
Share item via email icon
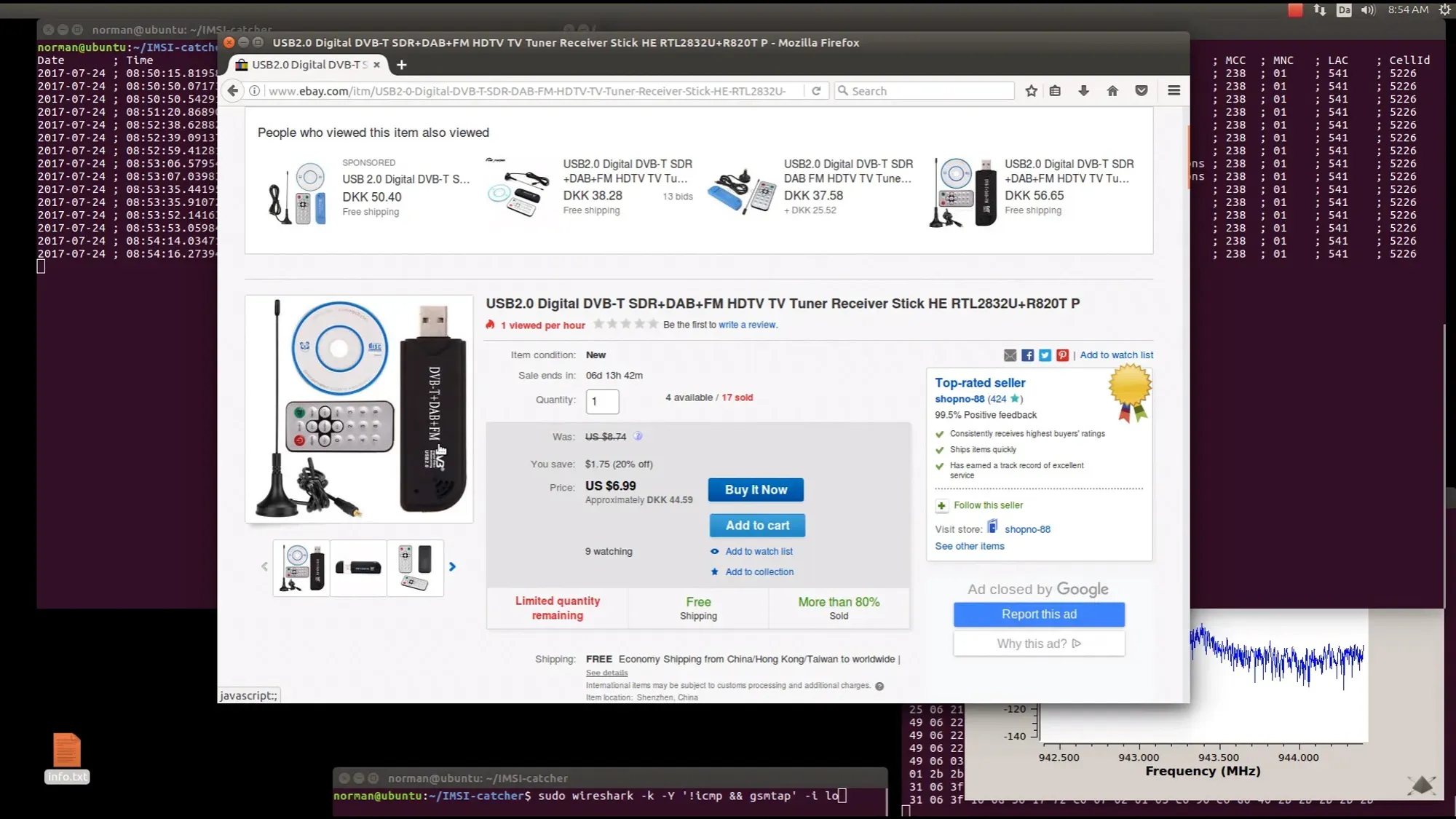[1010, 355]
